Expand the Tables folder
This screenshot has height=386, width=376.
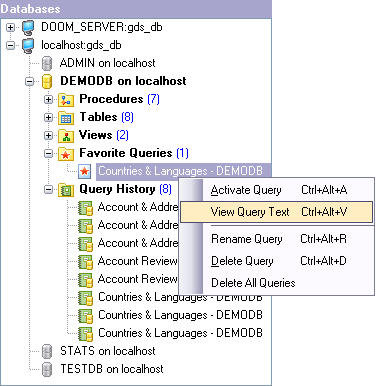pyautogui.click(x=49, y=117)
